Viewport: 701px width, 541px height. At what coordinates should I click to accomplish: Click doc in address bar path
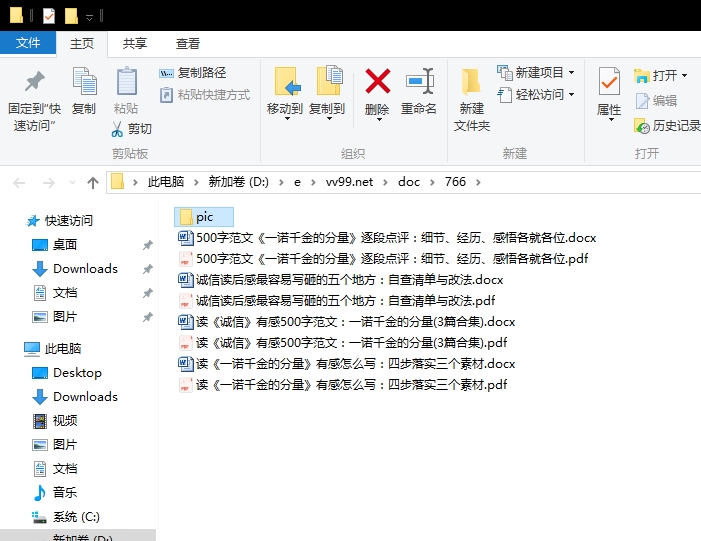point(409,182)
